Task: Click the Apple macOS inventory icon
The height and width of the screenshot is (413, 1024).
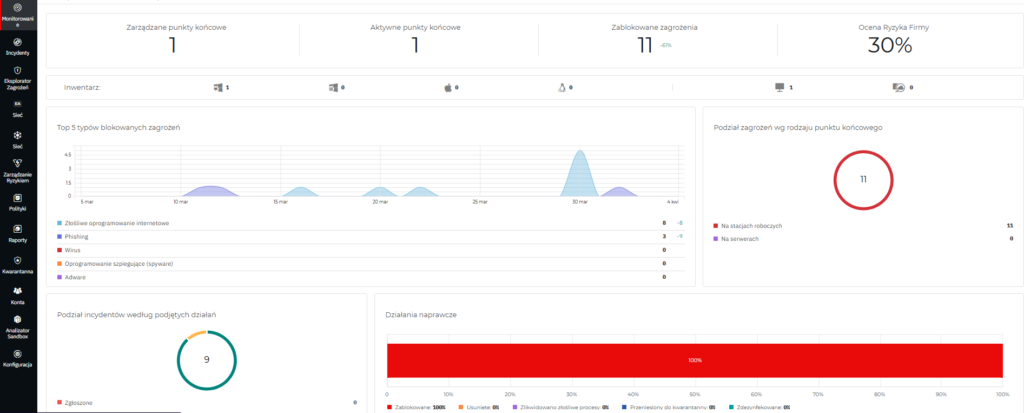Action: coord(448,88)
